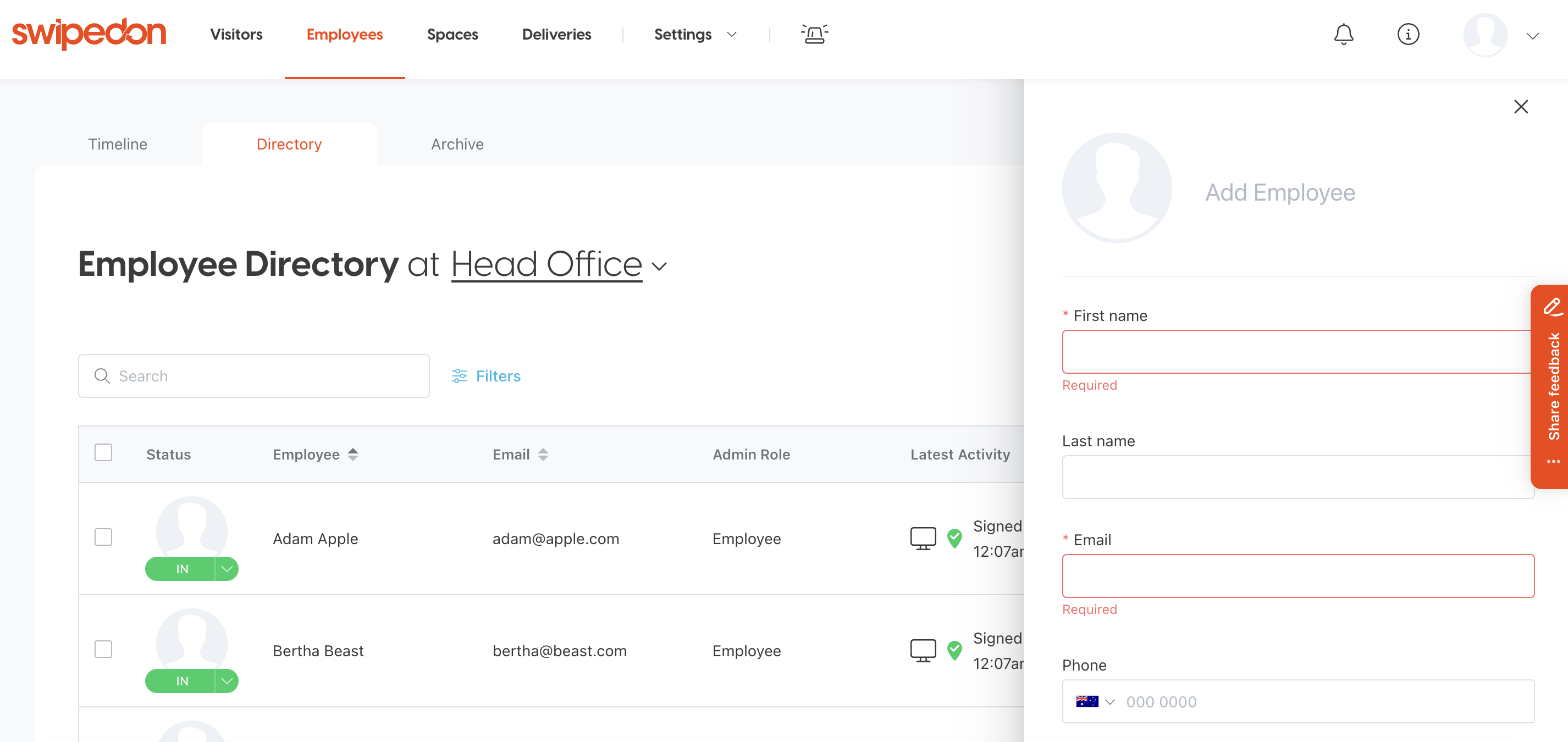Open the phone country chevron
Image resolution: width=1568 pixels, height=742 pixels.
(x=1109, y=702)
